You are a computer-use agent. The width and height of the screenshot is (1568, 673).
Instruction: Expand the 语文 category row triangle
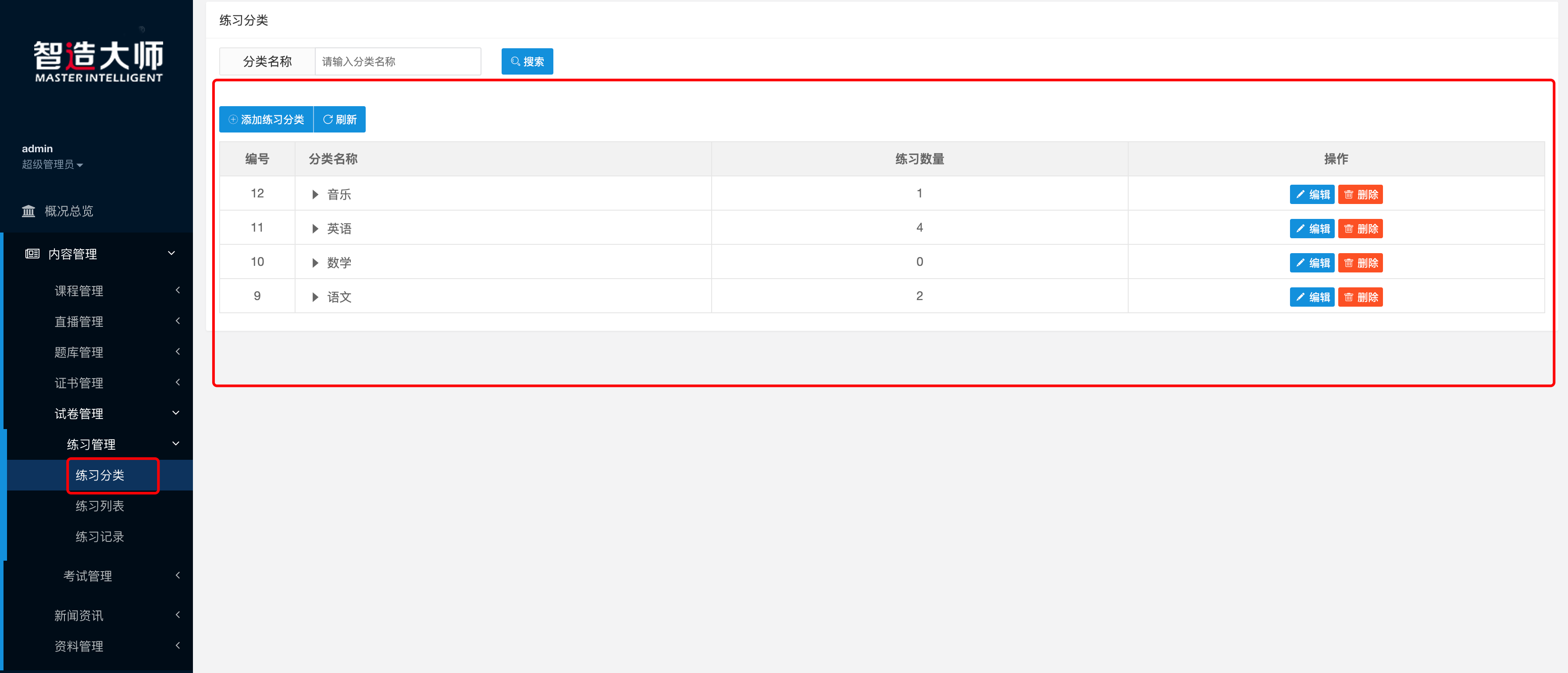click(x=315, y=297)
